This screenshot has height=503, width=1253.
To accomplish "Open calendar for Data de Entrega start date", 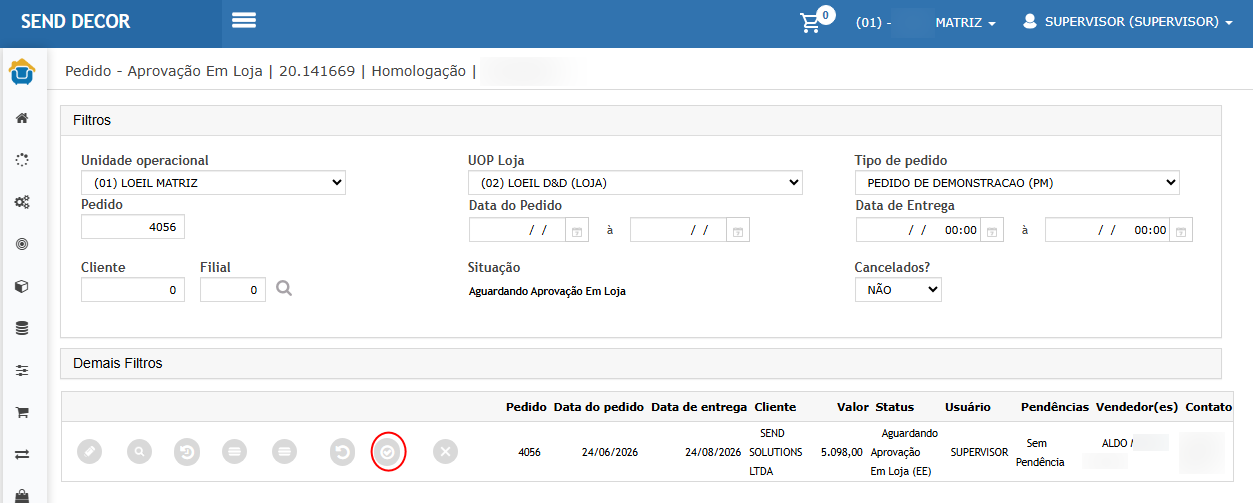I will (992, 230).
